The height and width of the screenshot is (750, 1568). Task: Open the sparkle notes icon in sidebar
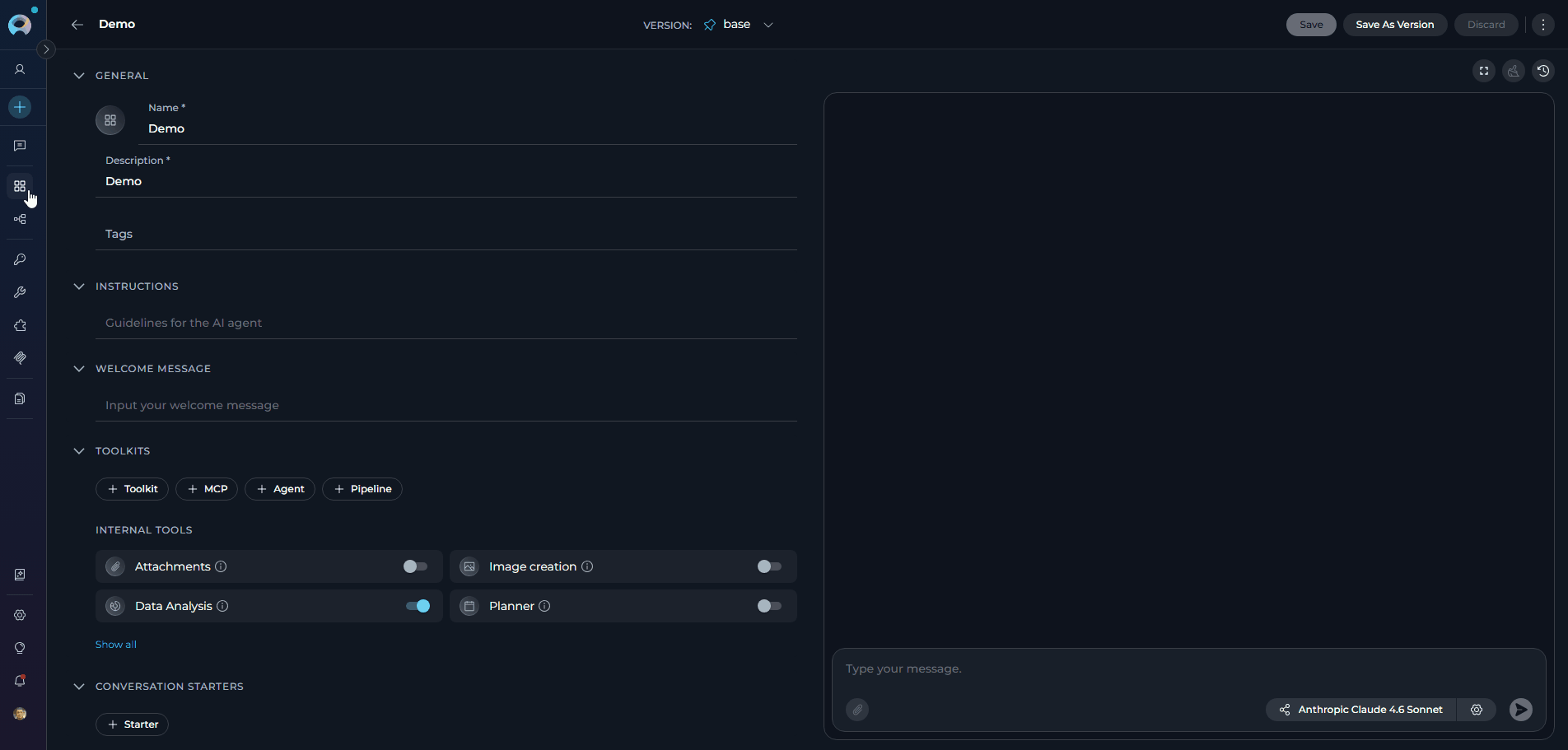[20, 575]
